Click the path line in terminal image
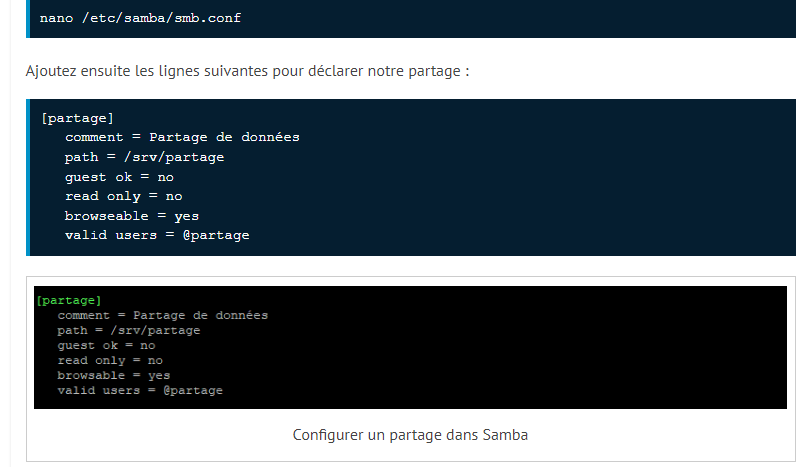Viewport: 803px width, 467px height. pos(129,330)
